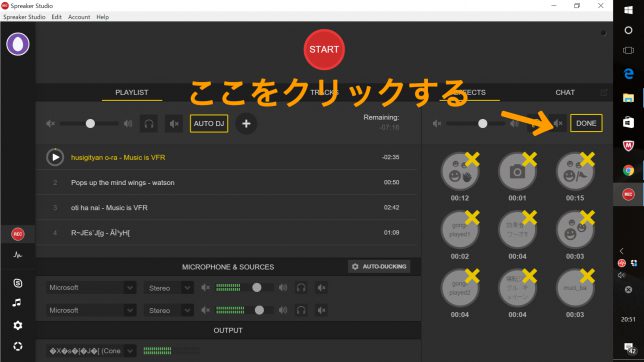Adjust the effects volume slider

[x=476, y=123]
